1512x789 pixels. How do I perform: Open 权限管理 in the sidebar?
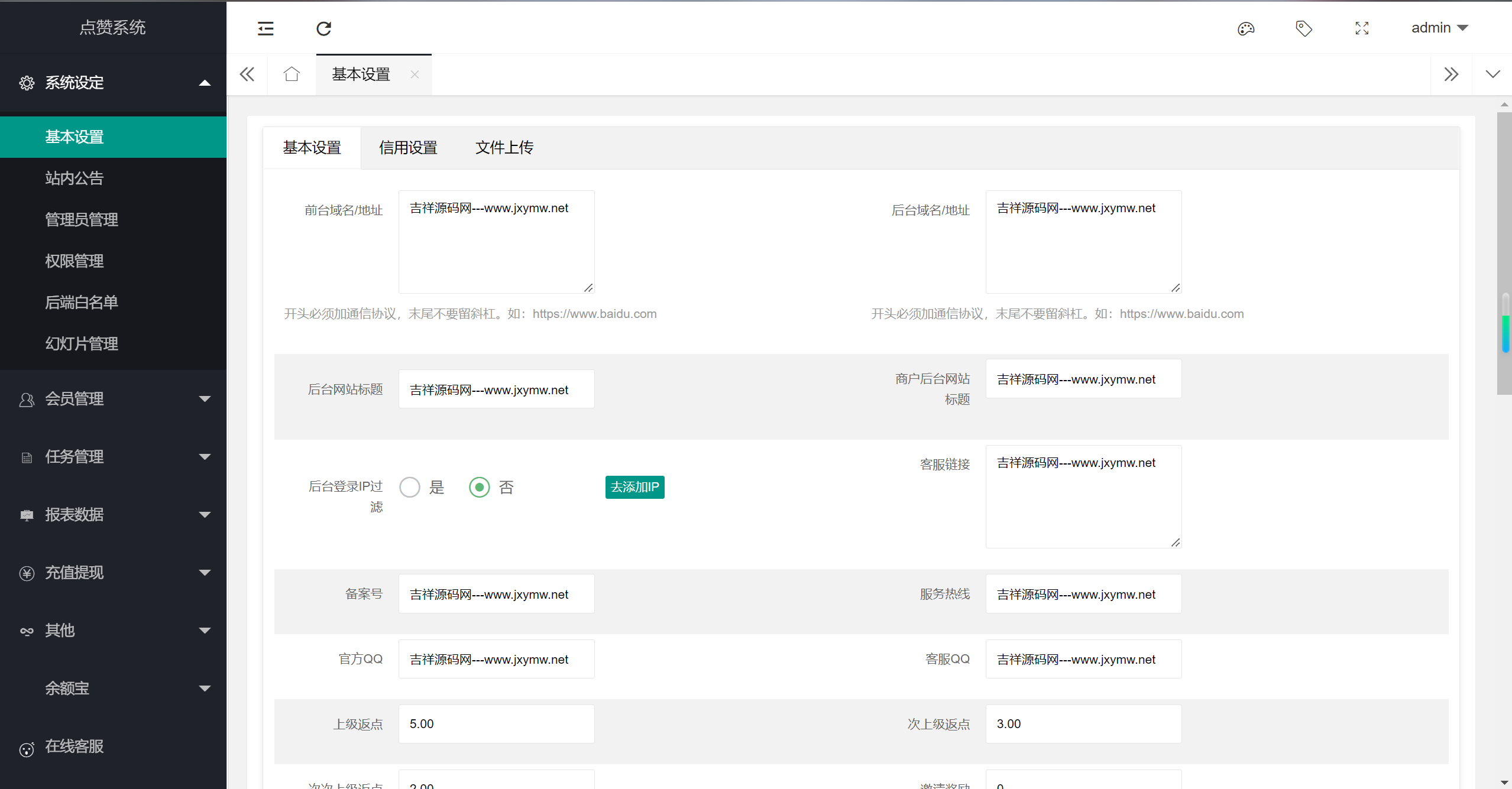113,261
